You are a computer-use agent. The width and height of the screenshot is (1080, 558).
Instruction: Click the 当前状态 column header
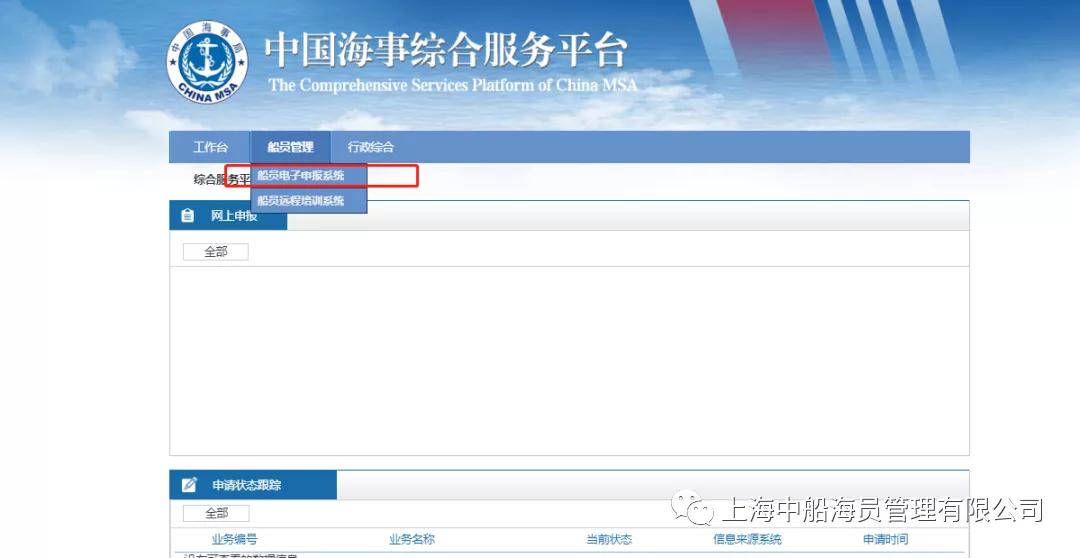pyautogui.click(x=609, y=539)
